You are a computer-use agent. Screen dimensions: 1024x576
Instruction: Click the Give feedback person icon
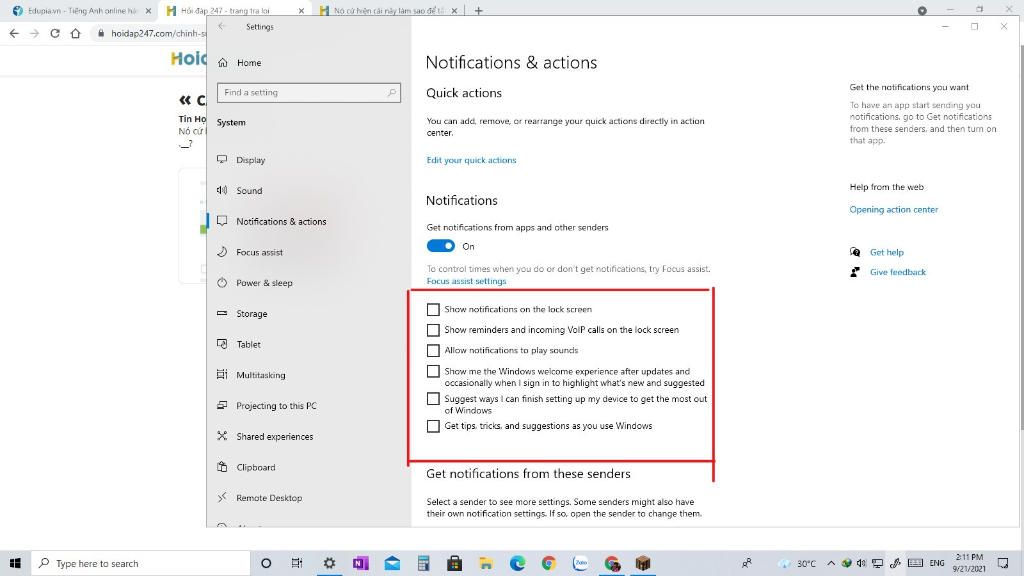(855, 272)
